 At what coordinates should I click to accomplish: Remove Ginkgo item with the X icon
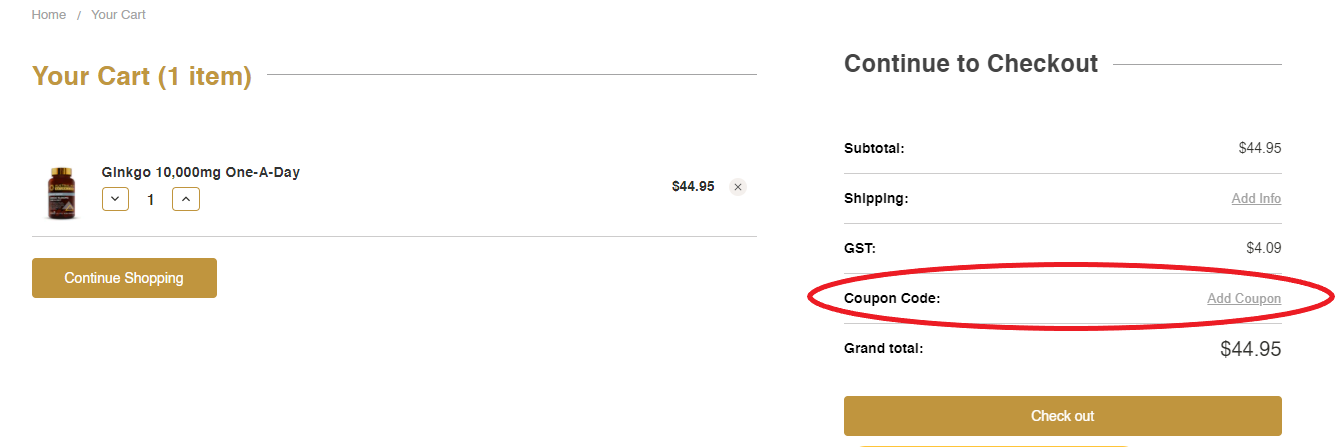point(738,187)
